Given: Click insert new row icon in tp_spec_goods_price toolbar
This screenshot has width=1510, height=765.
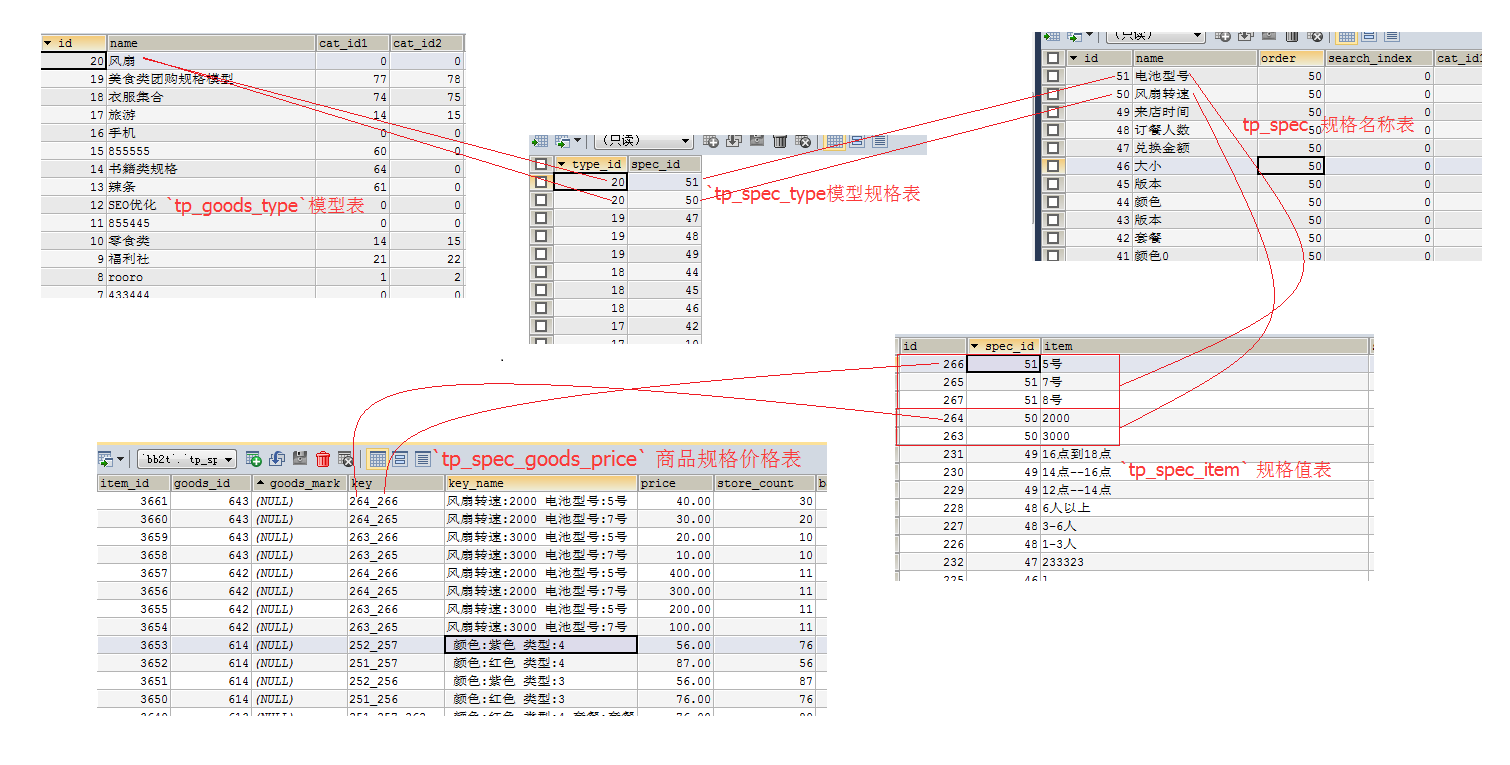Looking at the screenshot, I should [254, 459].
